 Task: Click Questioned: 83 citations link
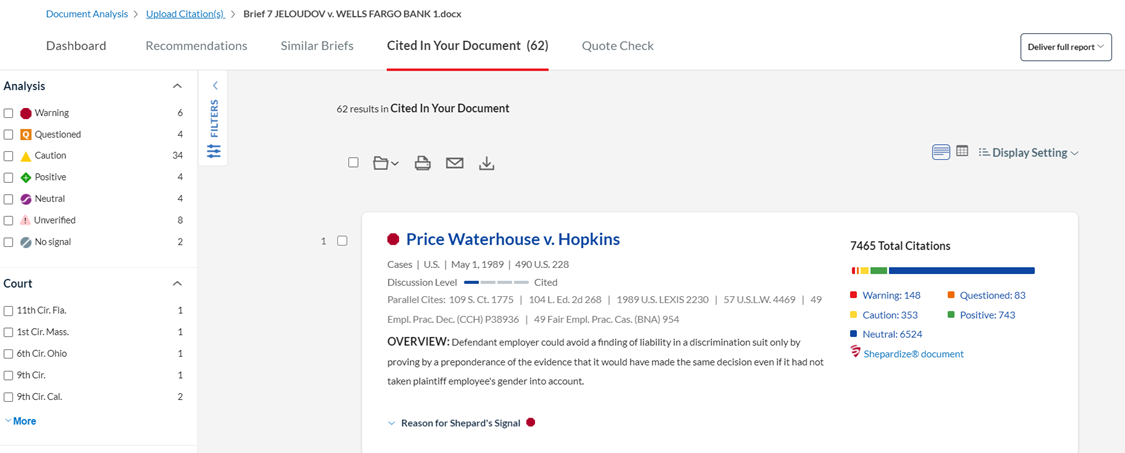993,295
